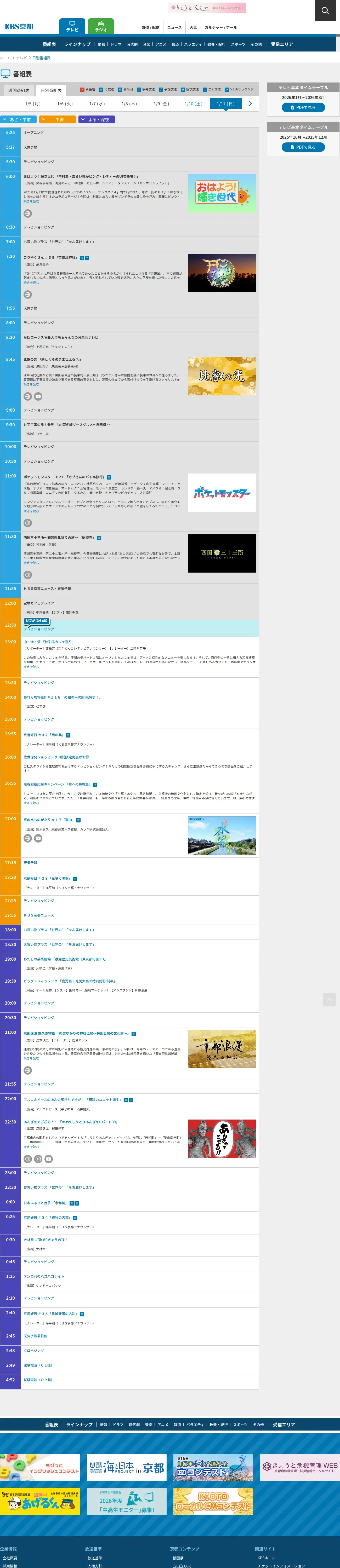This screenshot has width=340, height=1568.
Task: Select 日別番組表 tab
Action: (51, 90)
